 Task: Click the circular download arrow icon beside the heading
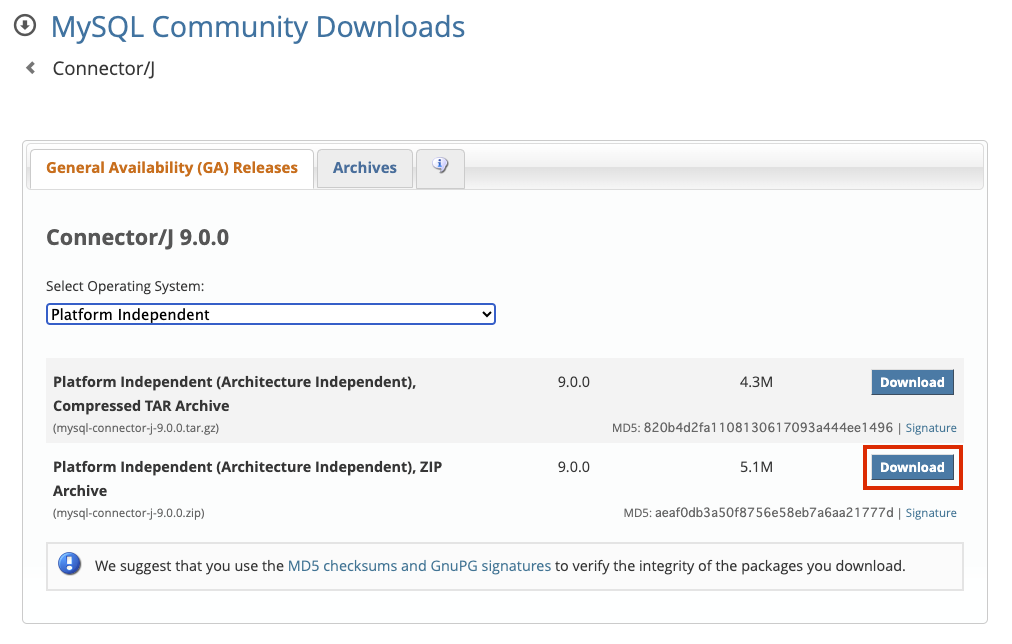(24, 26)
